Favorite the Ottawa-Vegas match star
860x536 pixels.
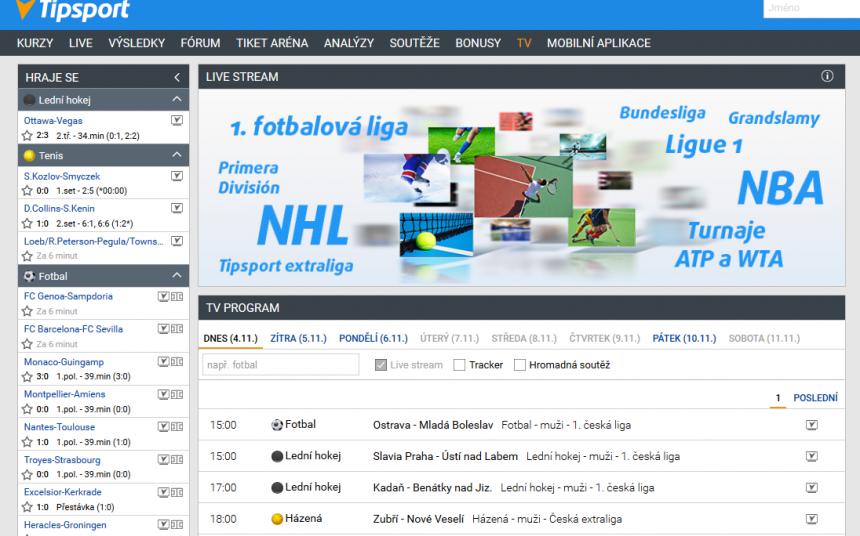pyautogui.click(x=27, y=136)
